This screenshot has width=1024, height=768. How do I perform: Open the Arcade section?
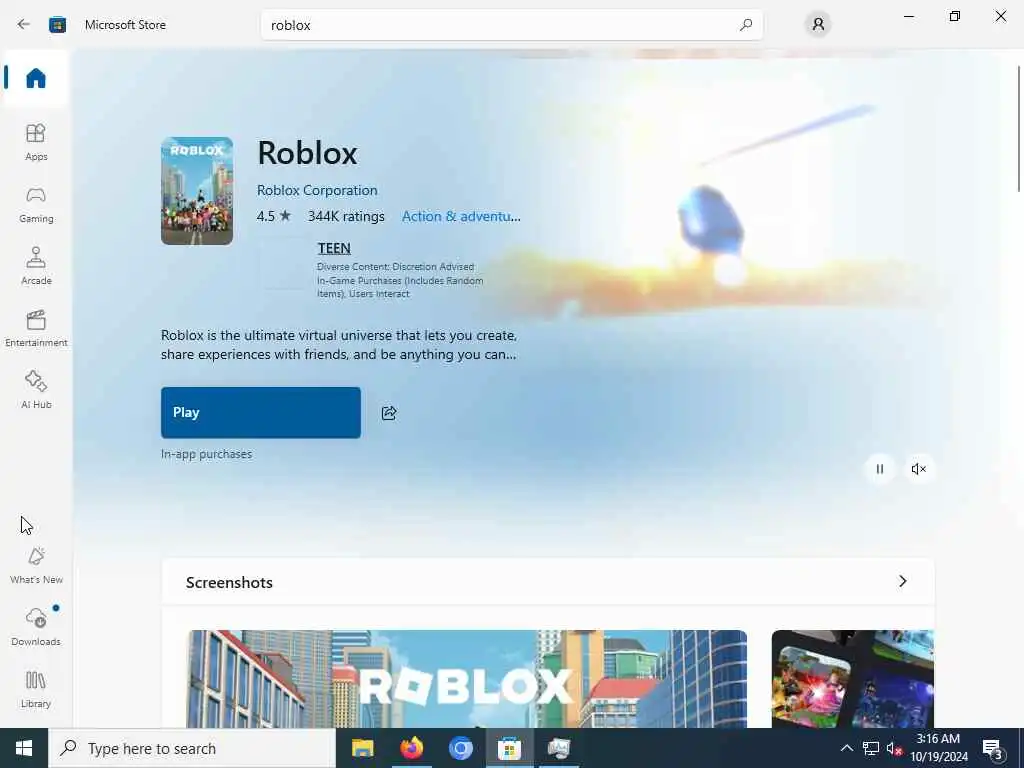[36, 266]
